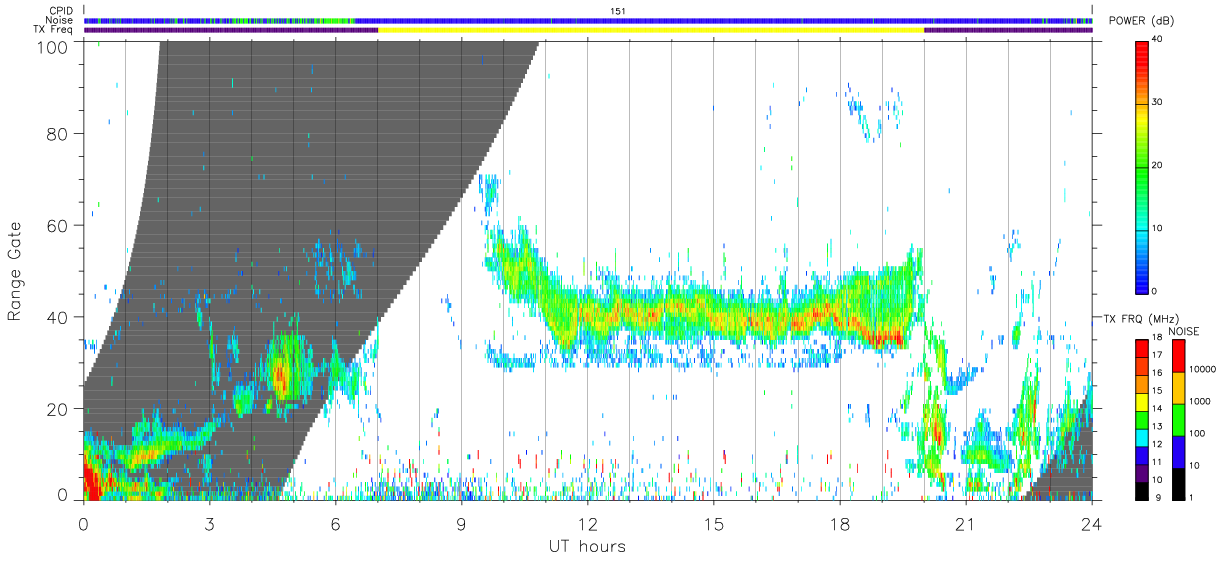The height and width of the screenshot is (567, 1228).
Task: Click the 6 tick on UT hours axis
Action: click(x=335, y=524)
